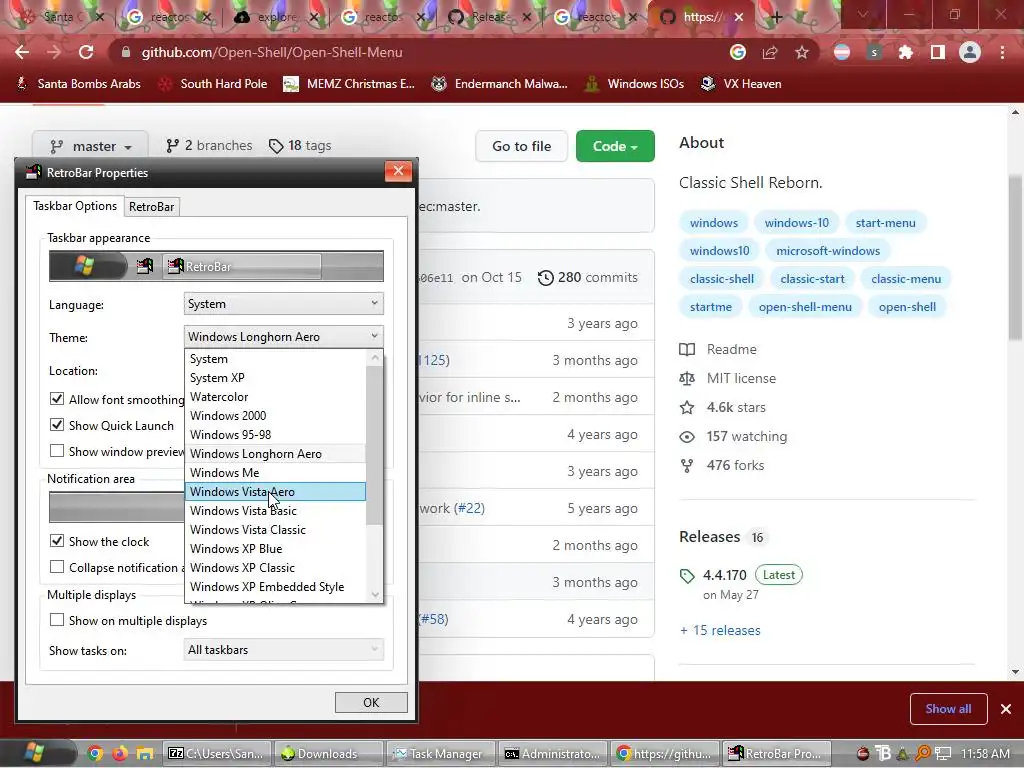Click the Releases tag icon next to 4.4.170
This screenshot has height=768, width=1024.
click(x=687, y=575)
